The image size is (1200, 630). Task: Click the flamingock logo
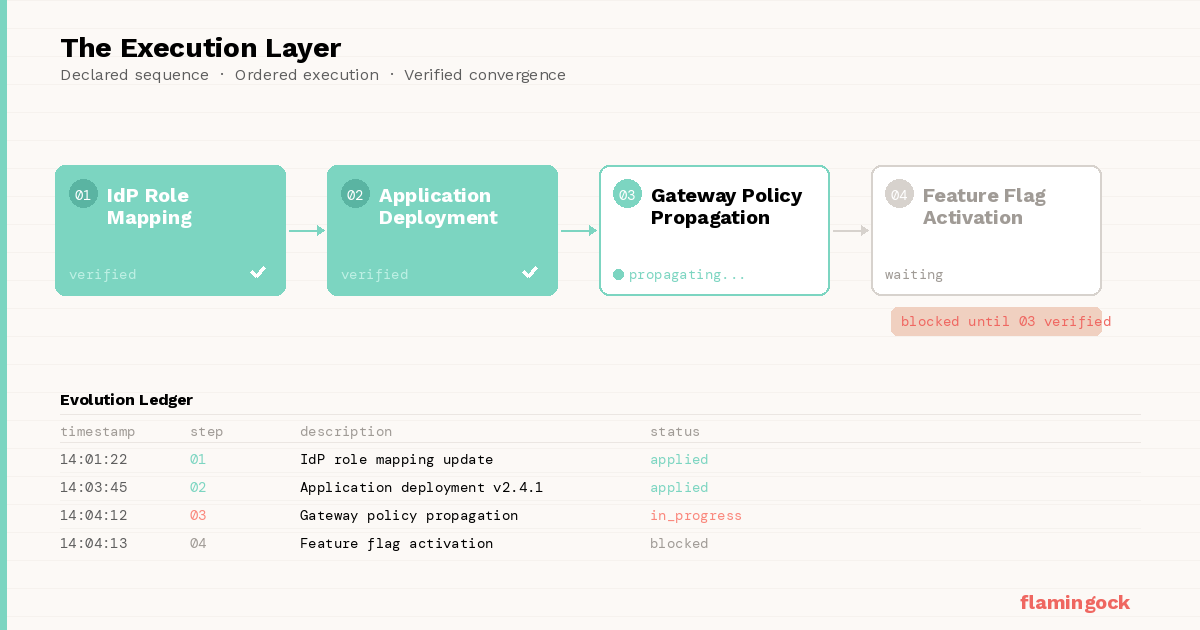click(x=1075, y=602)
